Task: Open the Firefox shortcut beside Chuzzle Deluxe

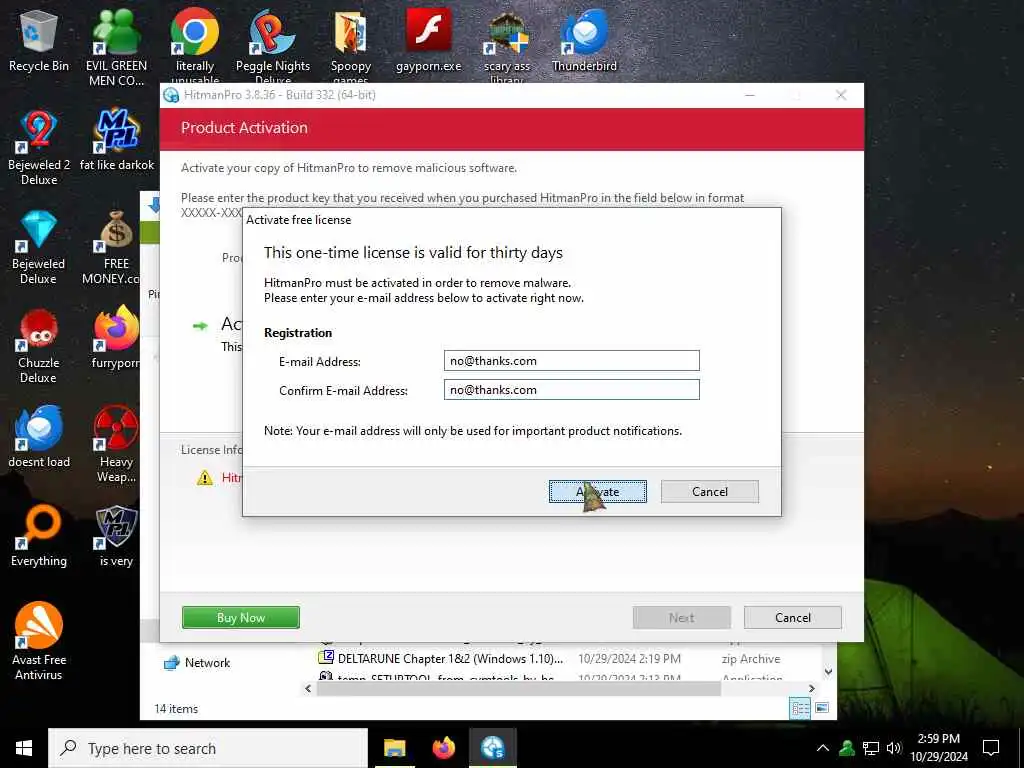Action: coord(116,338)
